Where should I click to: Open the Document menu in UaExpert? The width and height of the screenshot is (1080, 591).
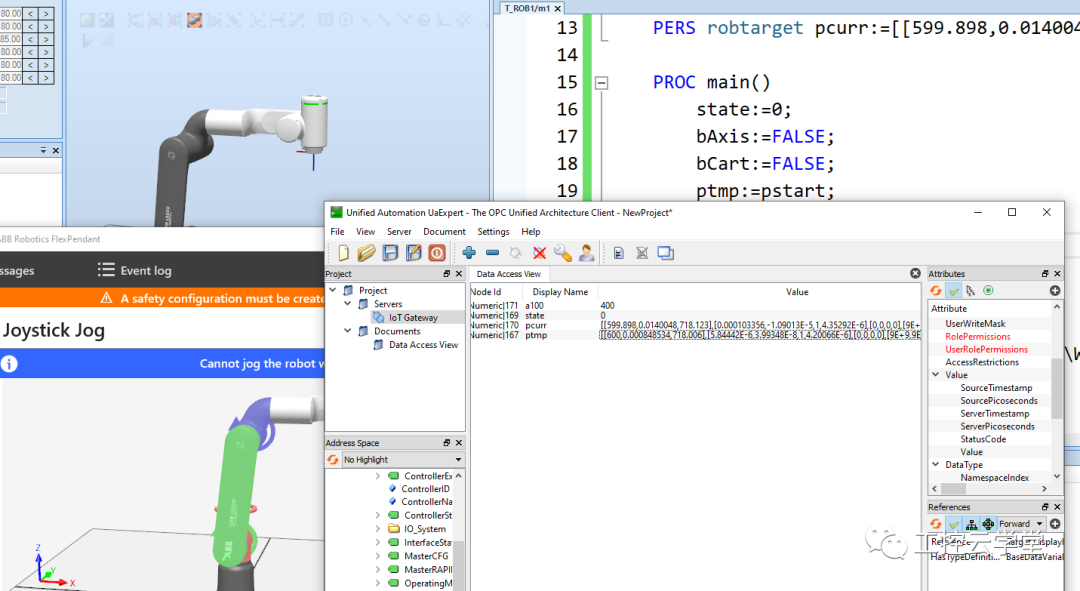coord(444,231)
